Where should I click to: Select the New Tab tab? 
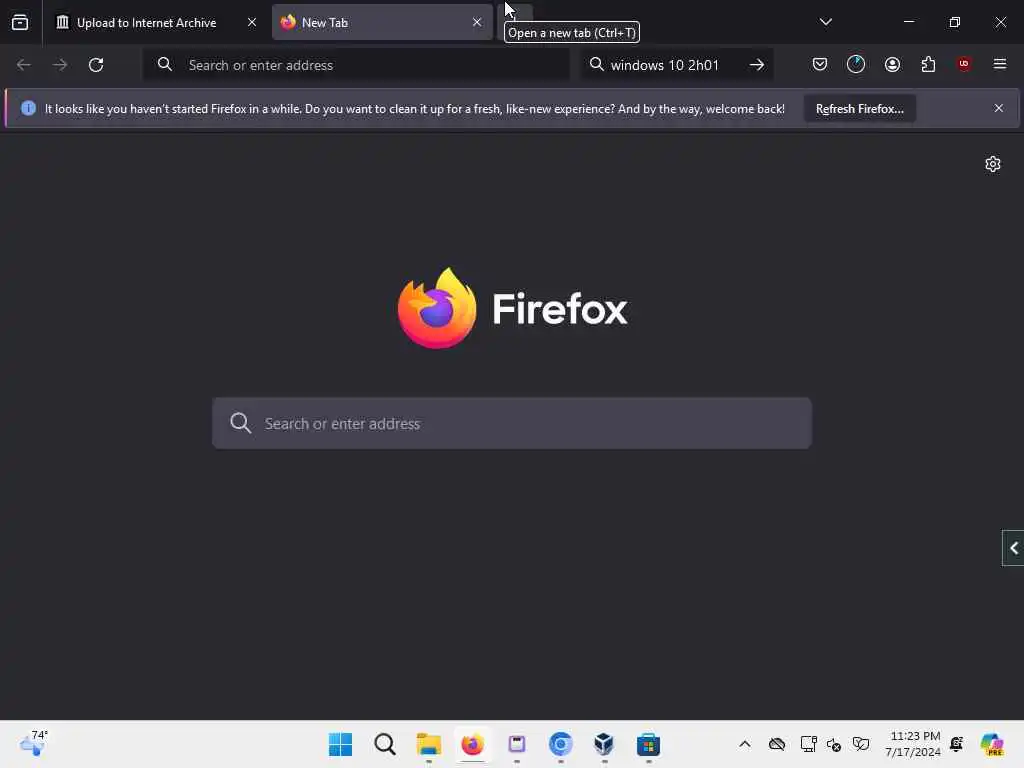click(382, 22)
